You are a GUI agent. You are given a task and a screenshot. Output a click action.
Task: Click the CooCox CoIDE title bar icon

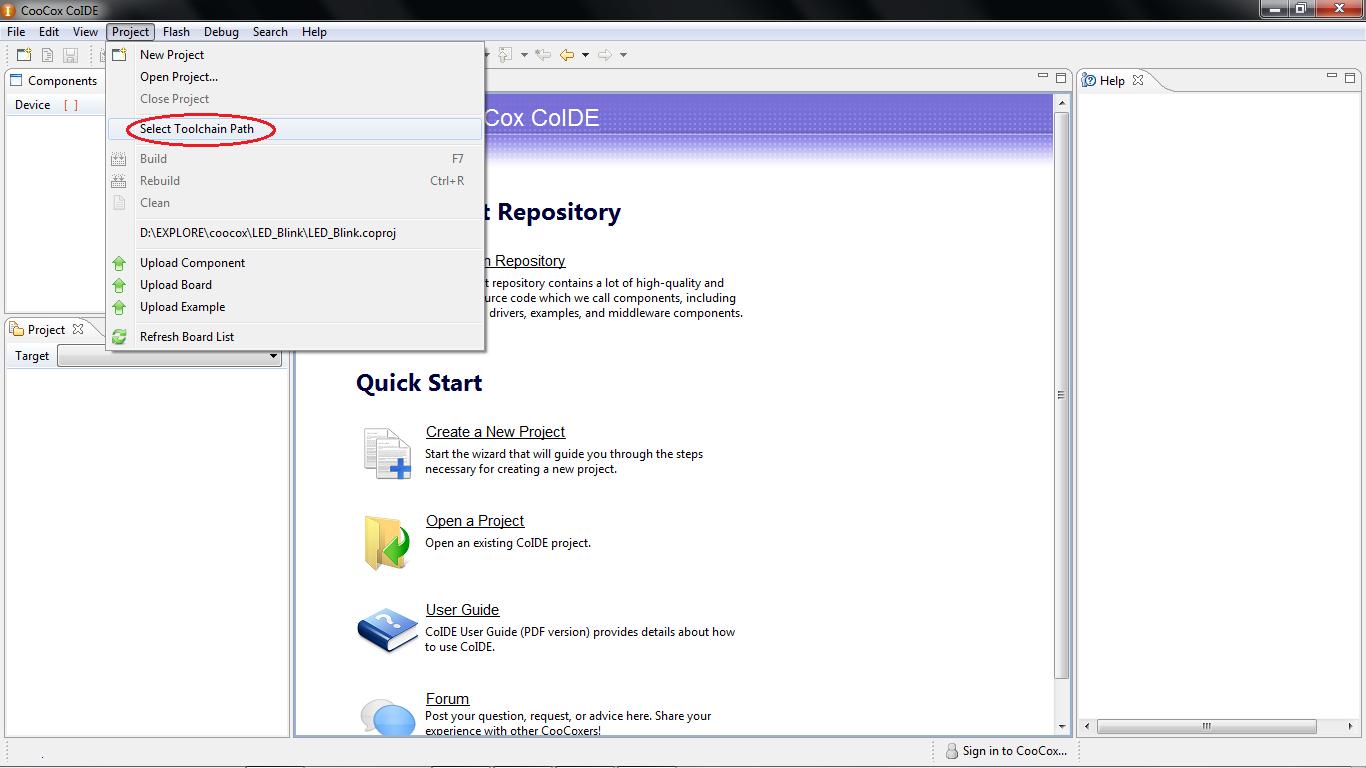(x=10, y=10)
